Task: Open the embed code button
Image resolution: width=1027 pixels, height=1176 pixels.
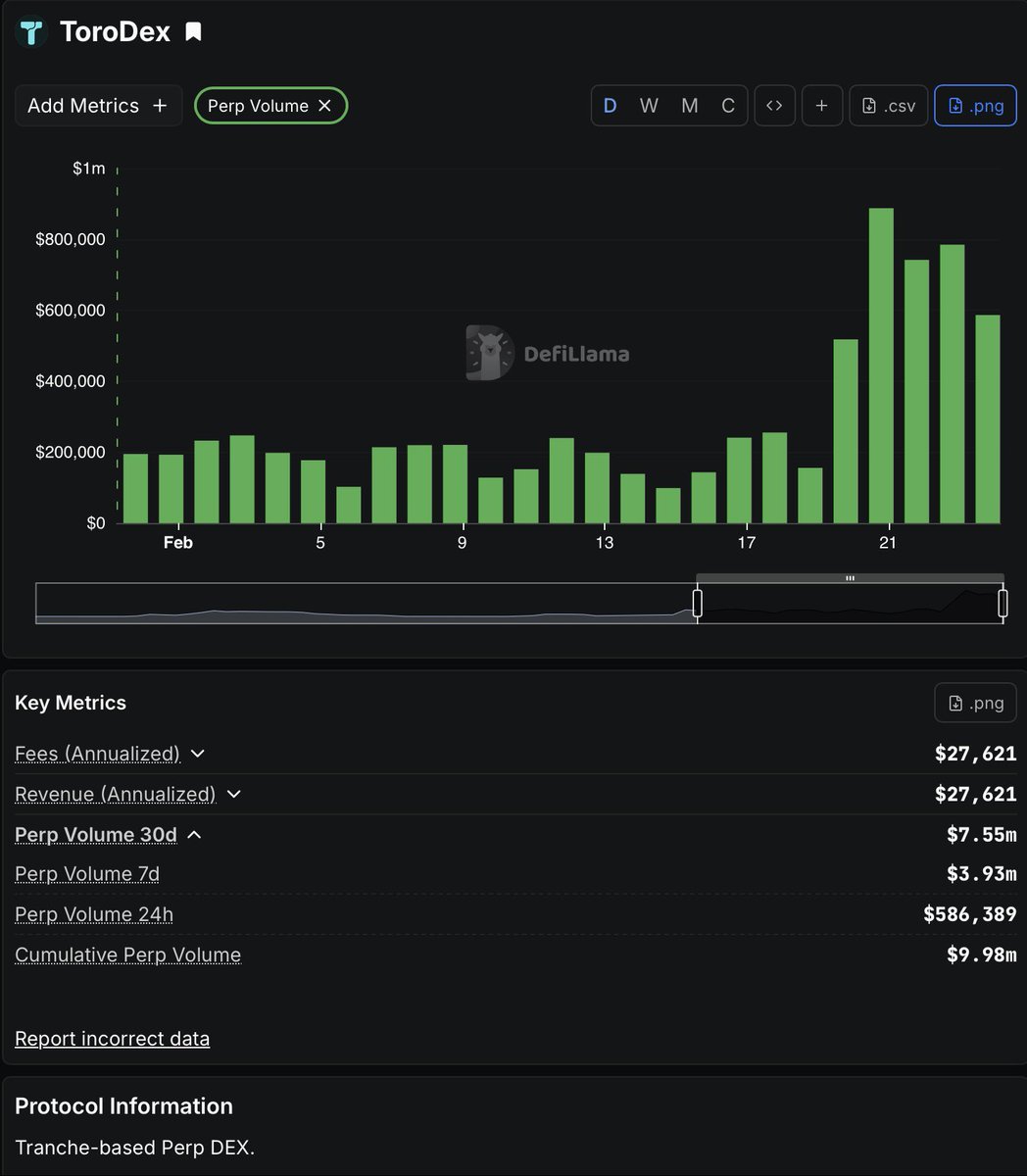Action: pyautogui.click(x=774, y=106)
